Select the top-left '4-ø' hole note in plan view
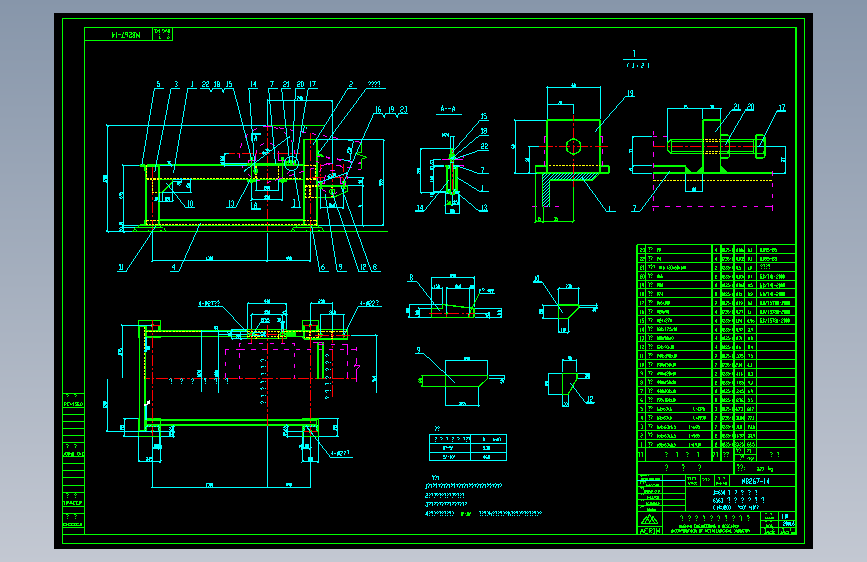This screenshot has width=867, height=562. pyautogui.click(x=209, y=304)
